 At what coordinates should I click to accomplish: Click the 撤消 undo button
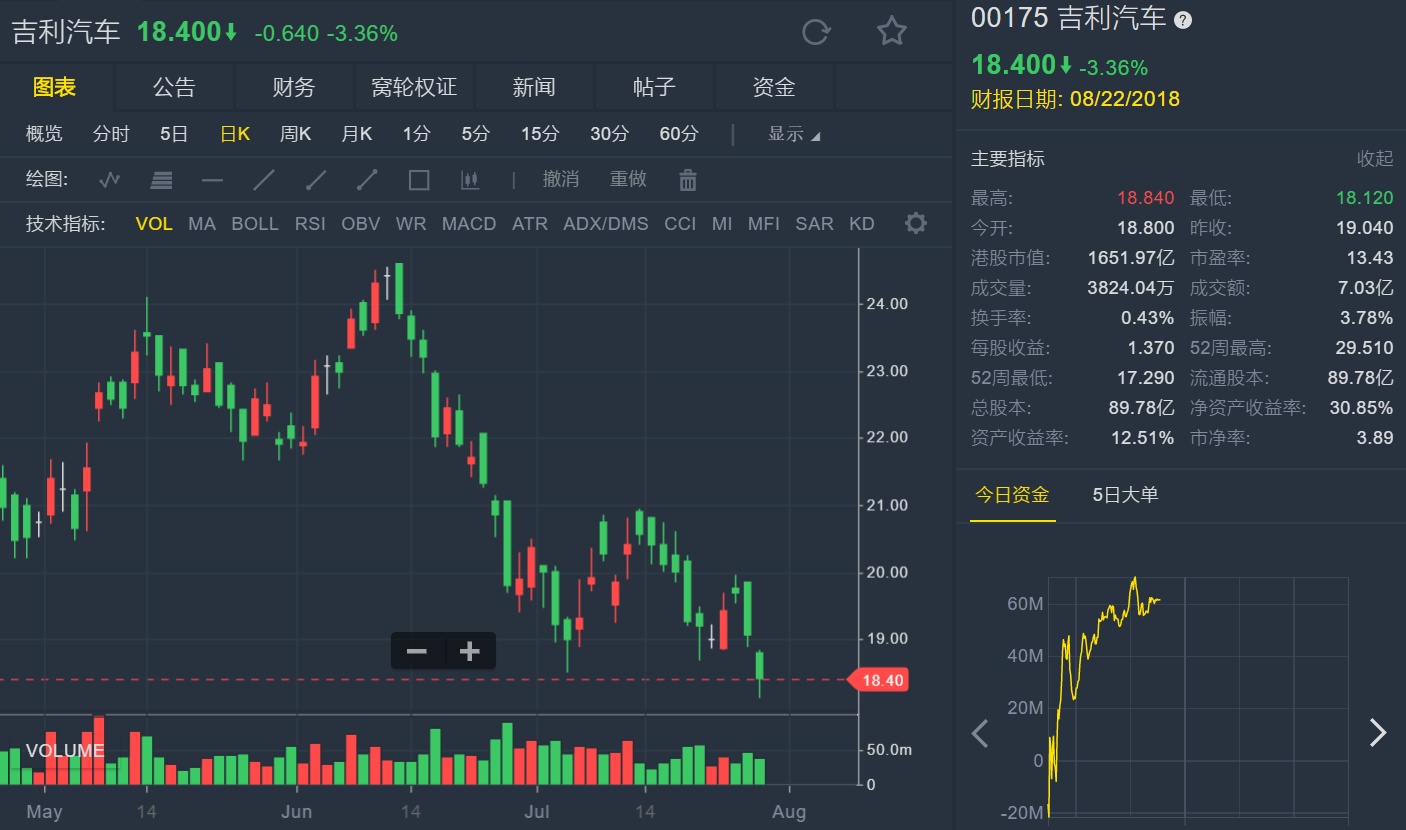coord(561,180)
